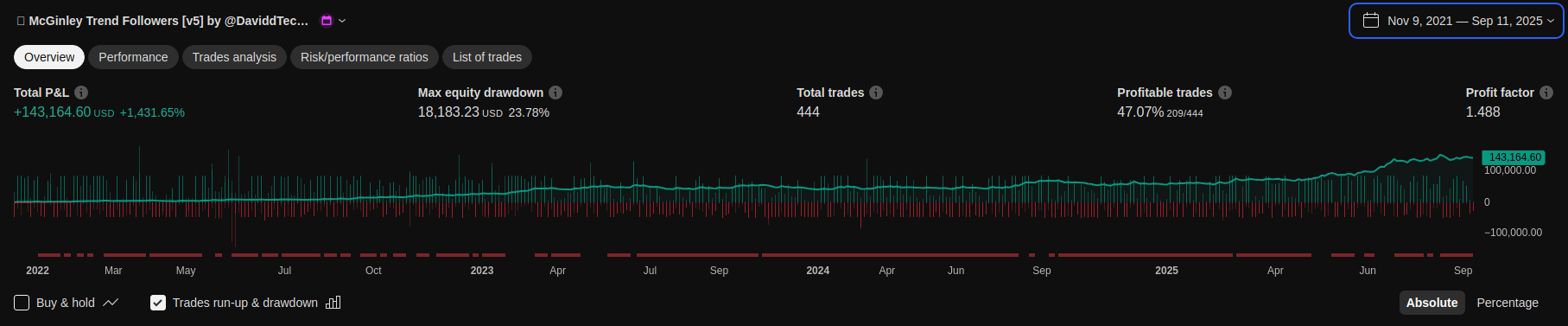Open the Nov 9, 2021 — Sep 11, 2025 date range

point(1457,21)
